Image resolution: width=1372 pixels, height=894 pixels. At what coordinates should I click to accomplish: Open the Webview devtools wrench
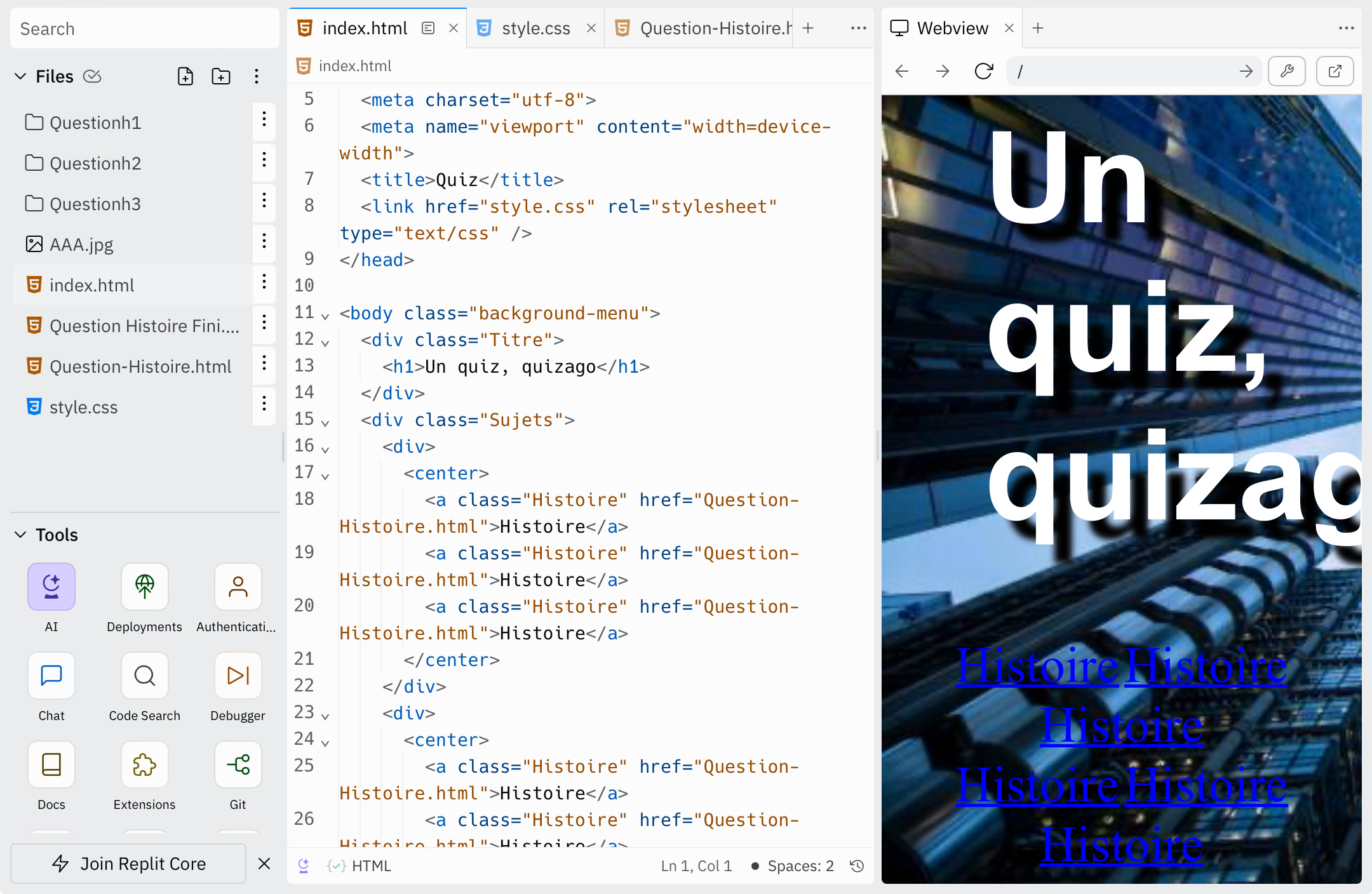pyautogui.click(x=1287, y=71)
